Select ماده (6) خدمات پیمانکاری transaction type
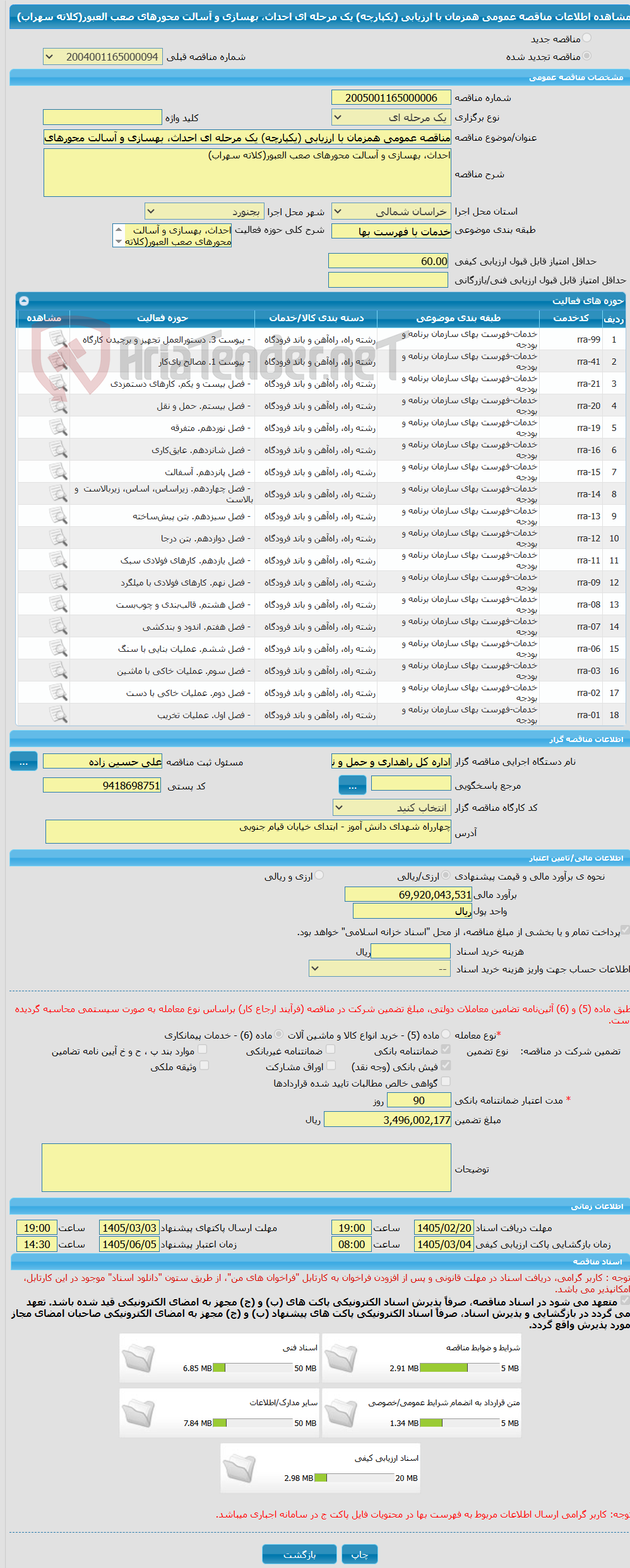Viewport: 630px width, 1568px height. pyautogui.click(x=278, y=1034)
